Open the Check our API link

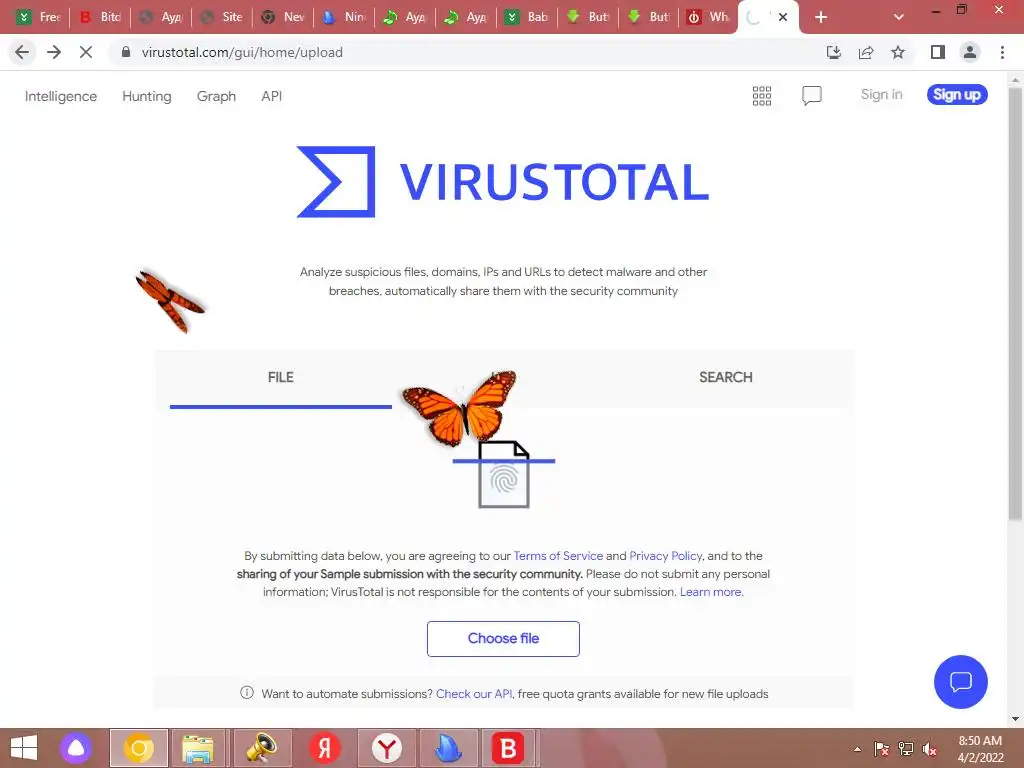click(x=474, y=694)
